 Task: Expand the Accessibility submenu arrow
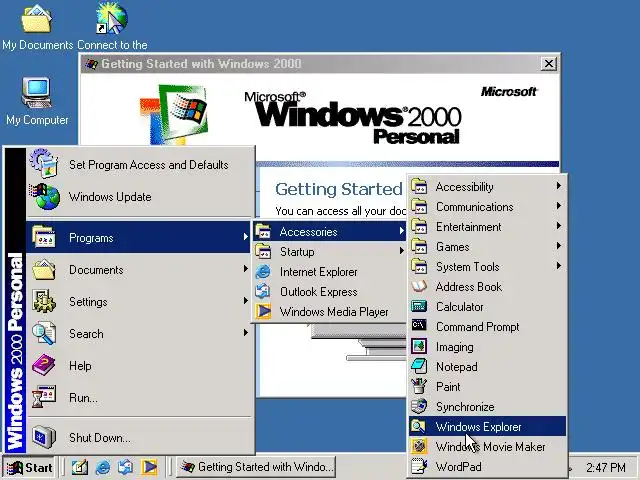558,186
